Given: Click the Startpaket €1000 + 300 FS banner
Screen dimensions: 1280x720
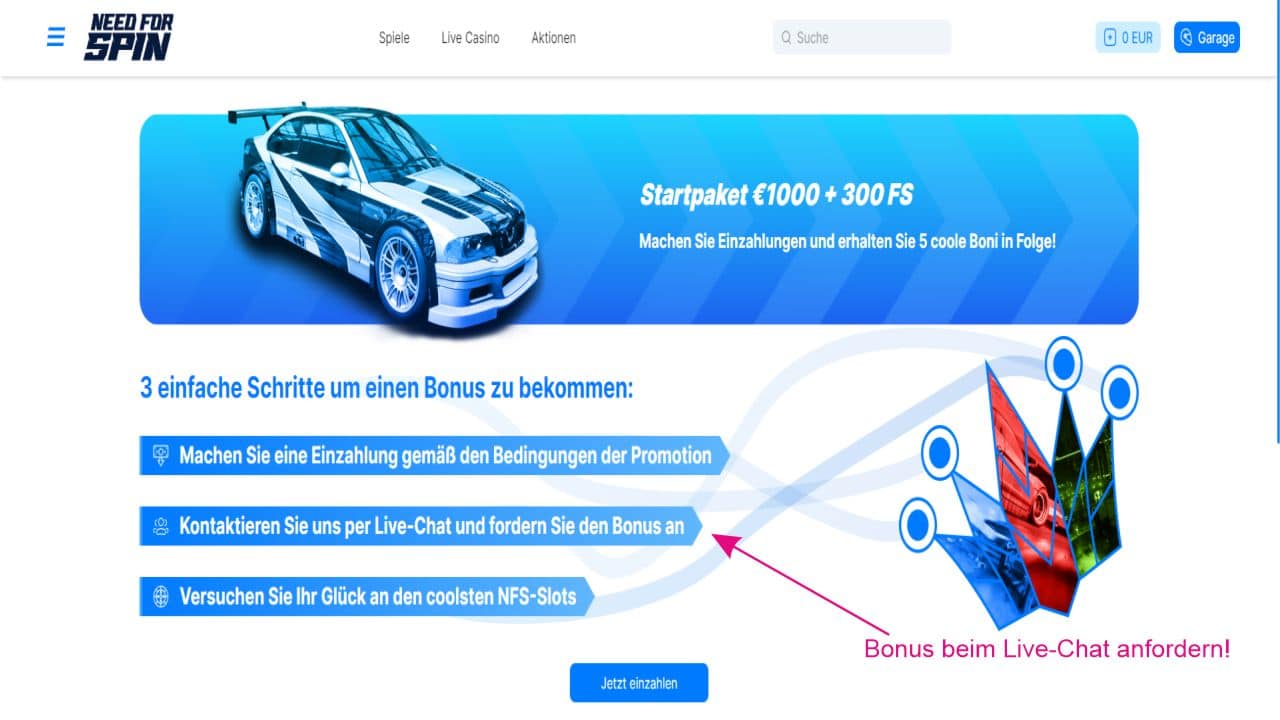Looking at the screenshot, I should click(639, 219).
